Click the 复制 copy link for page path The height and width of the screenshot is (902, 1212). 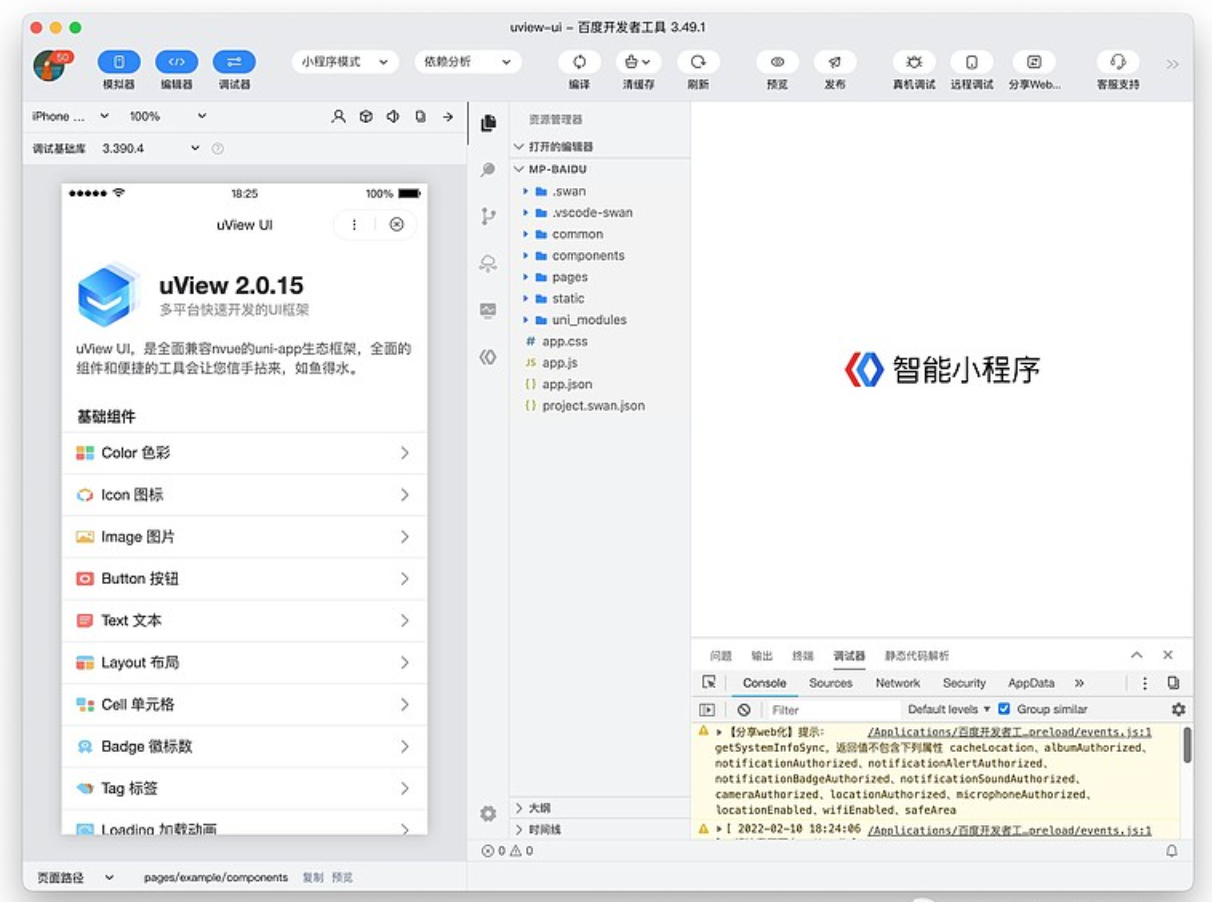313,878
